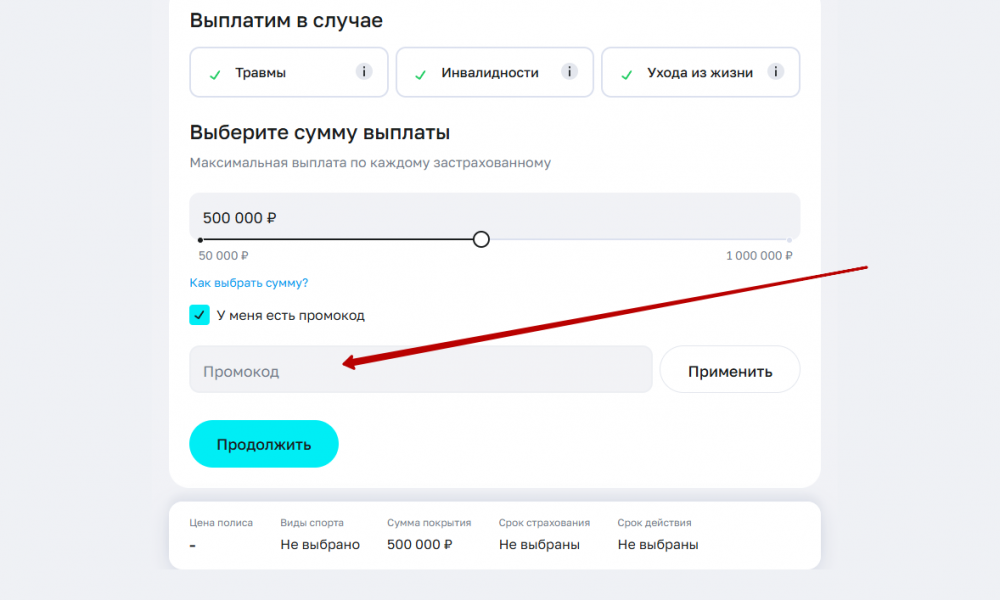Image resolution: width=1000 pixels, height=600 pixels.
Task: Click the 500 000 ₽ amount field
Action: 494,217
